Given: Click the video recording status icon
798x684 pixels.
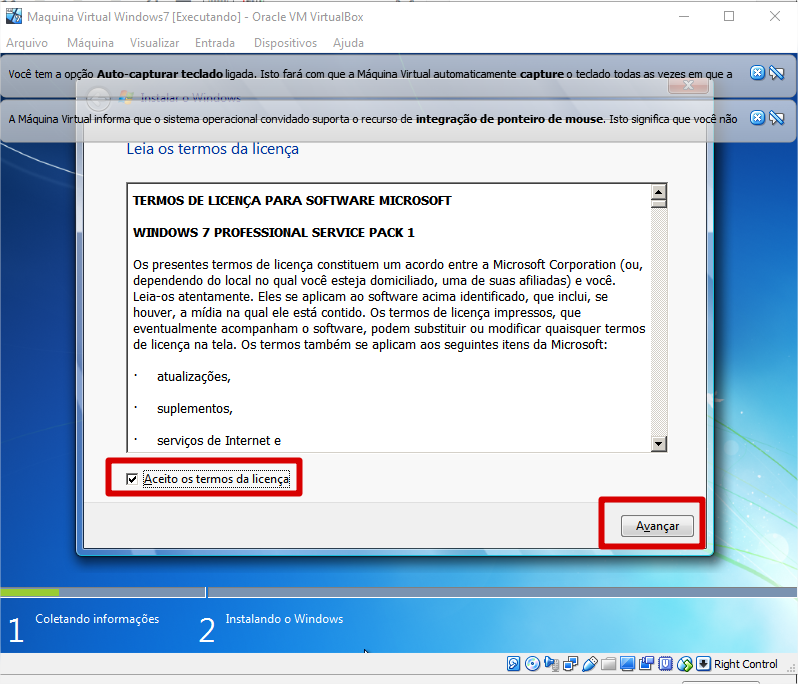Looking at the screenshot, I should click(x=647, y=664).
